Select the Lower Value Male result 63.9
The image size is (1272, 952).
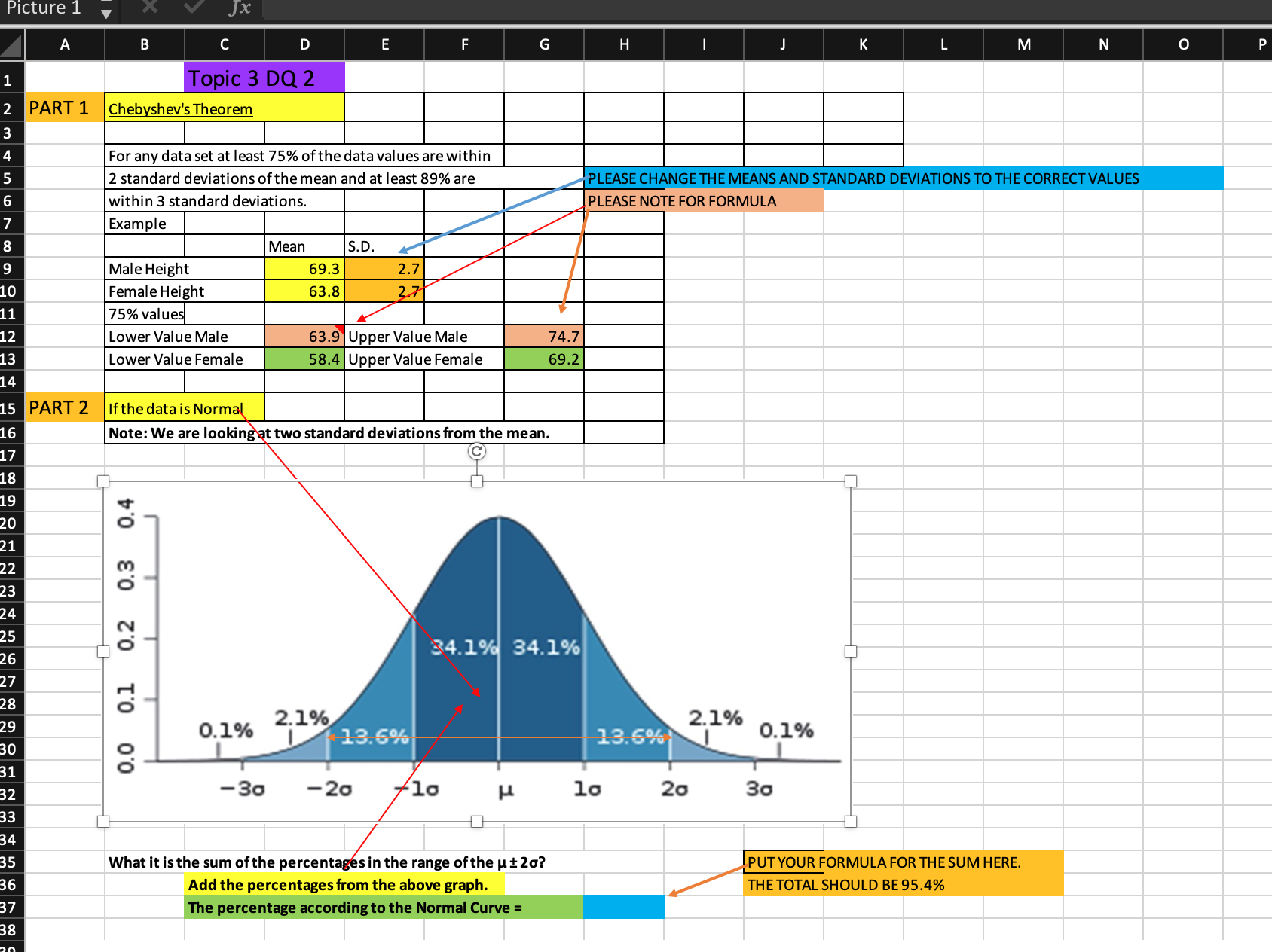304,337
